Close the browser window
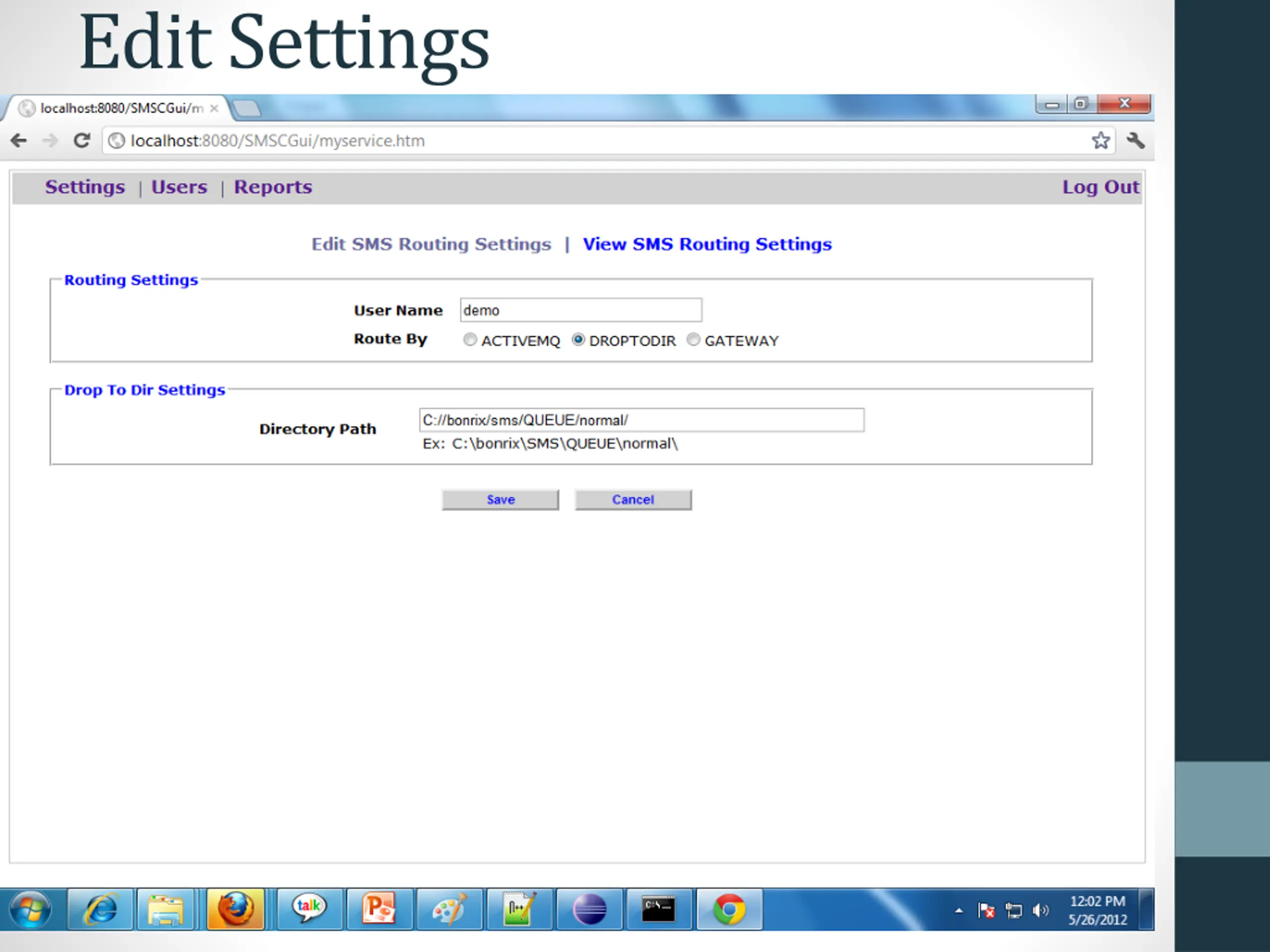The image size is (1270, 952). tap(1124, 105)
